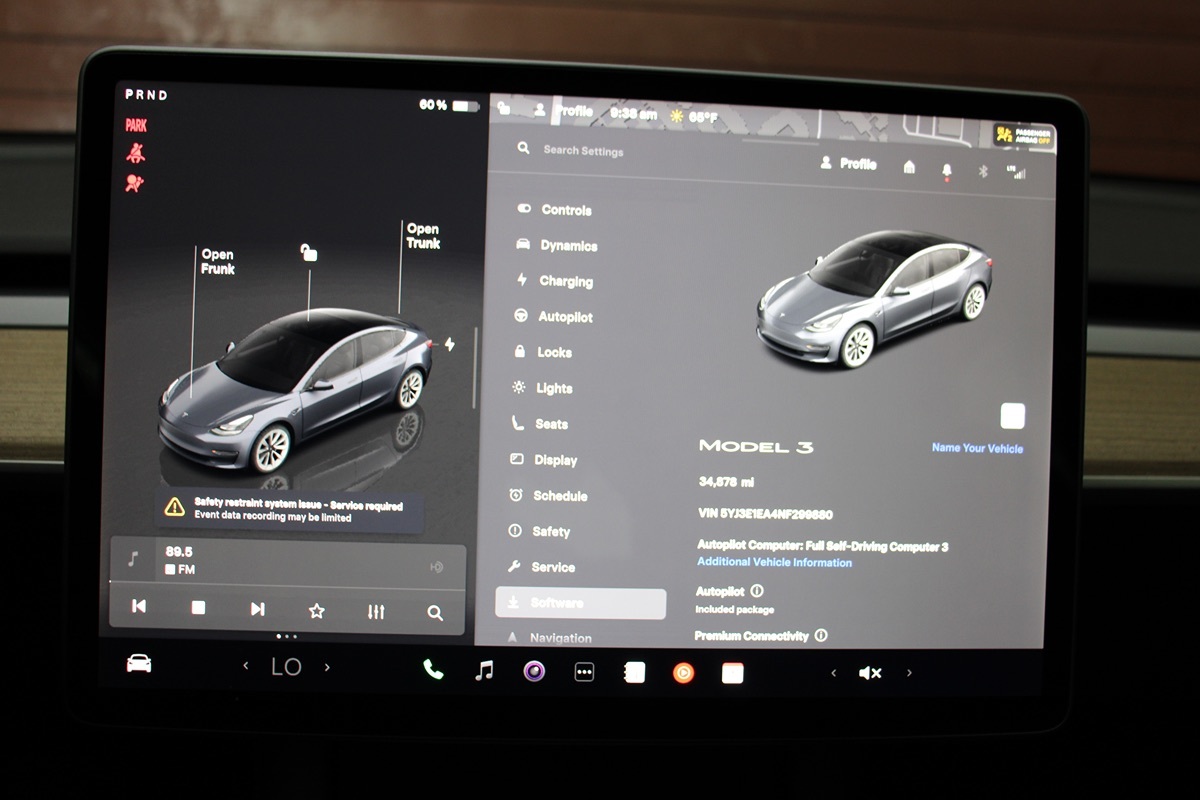The width and height of the screenshot is (1200, 800).
Task: Click Additional Vehicle Information link
Action: point(774,563)
